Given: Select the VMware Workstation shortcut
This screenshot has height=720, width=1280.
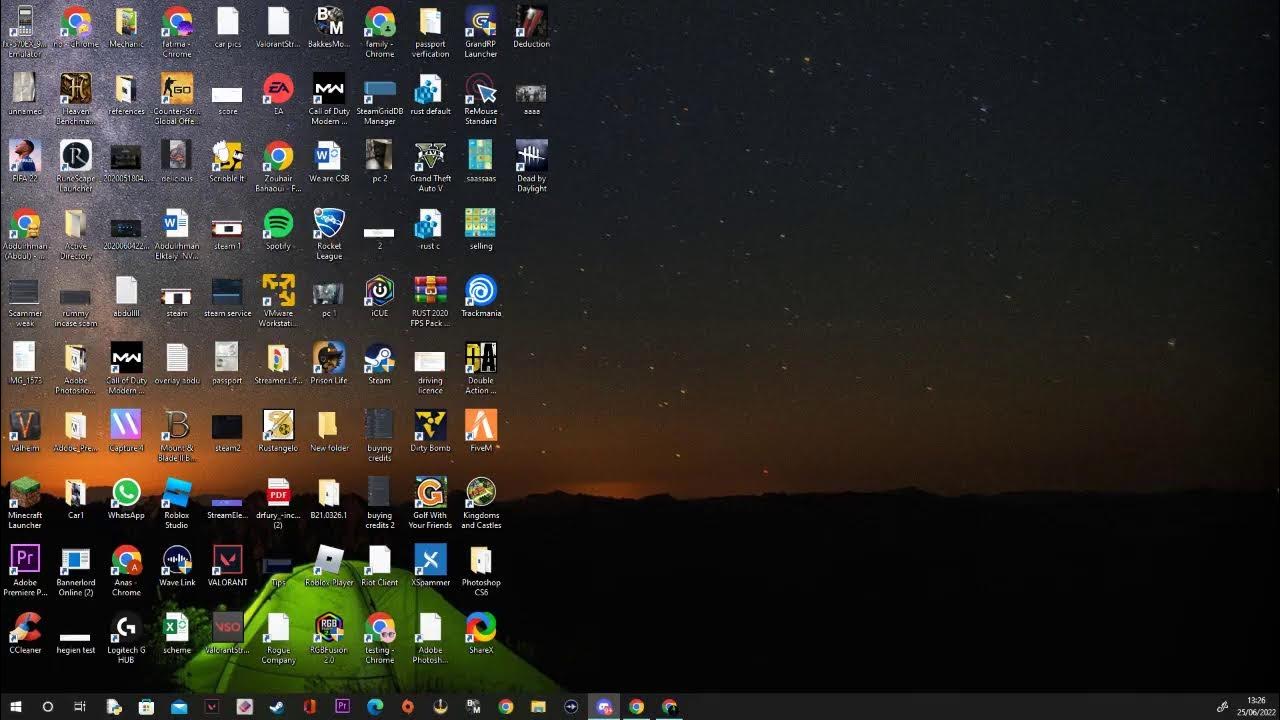Looking at the screenshot, I should click(x=278, y=301).
